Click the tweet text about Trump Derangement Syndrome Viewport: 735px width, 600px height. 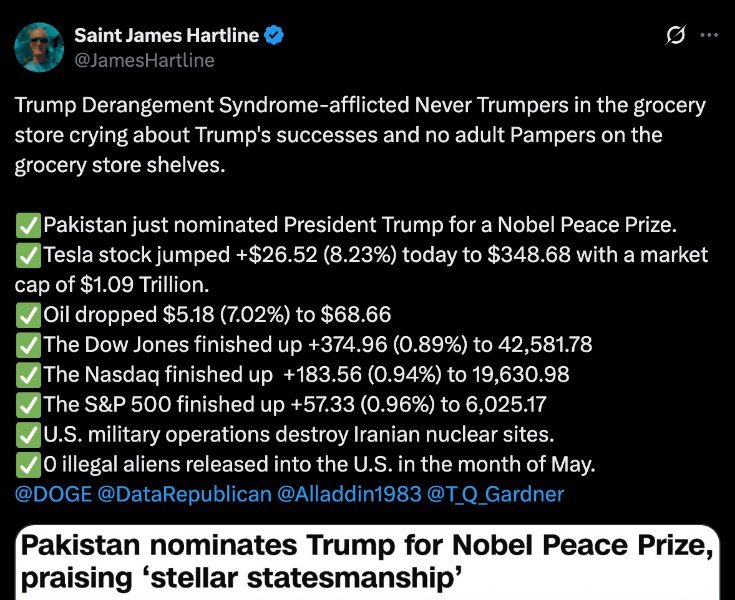click(360, 135)
